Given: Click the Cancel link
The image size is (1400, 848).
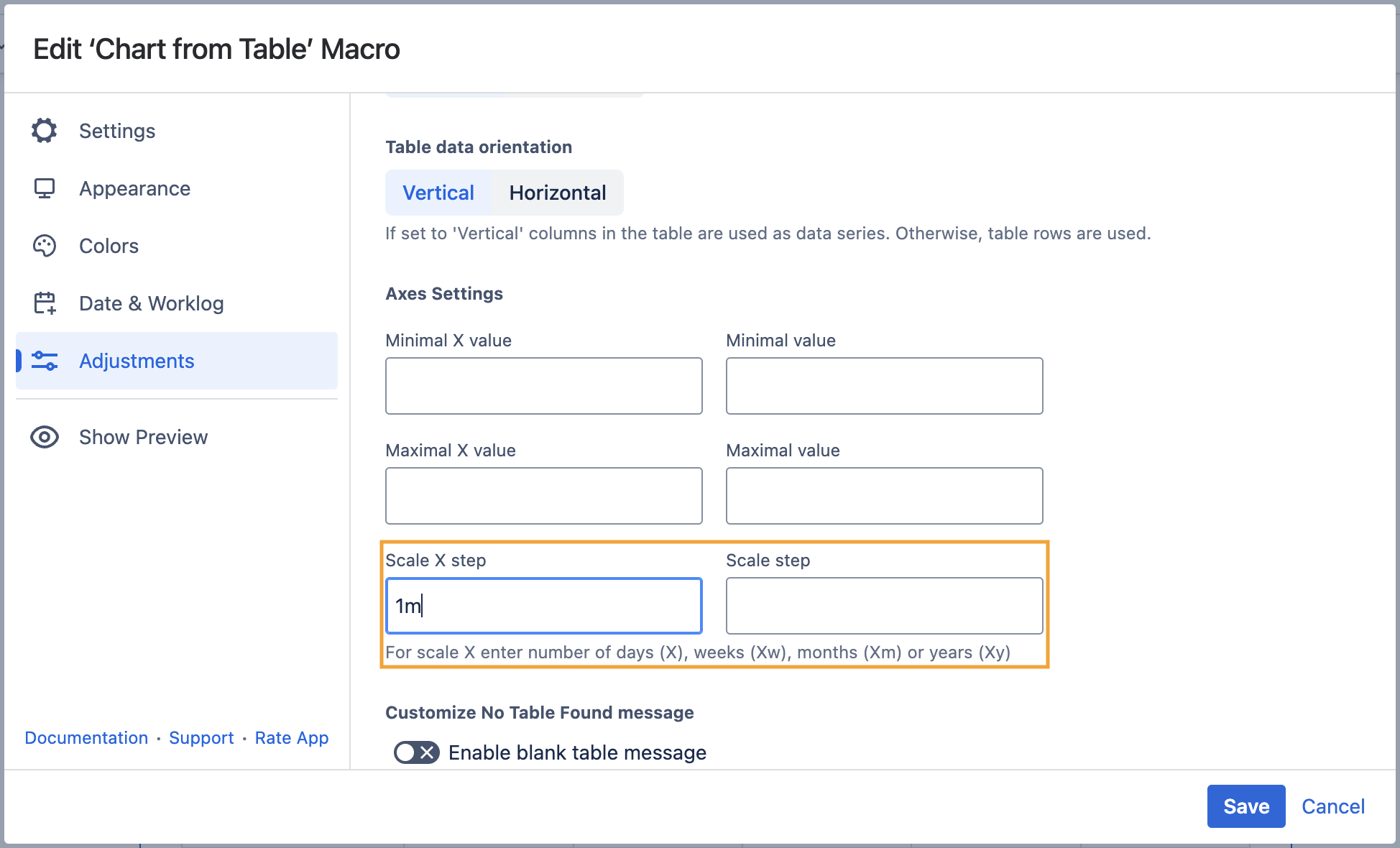Looking at the screenshot, I should 1332,806.
